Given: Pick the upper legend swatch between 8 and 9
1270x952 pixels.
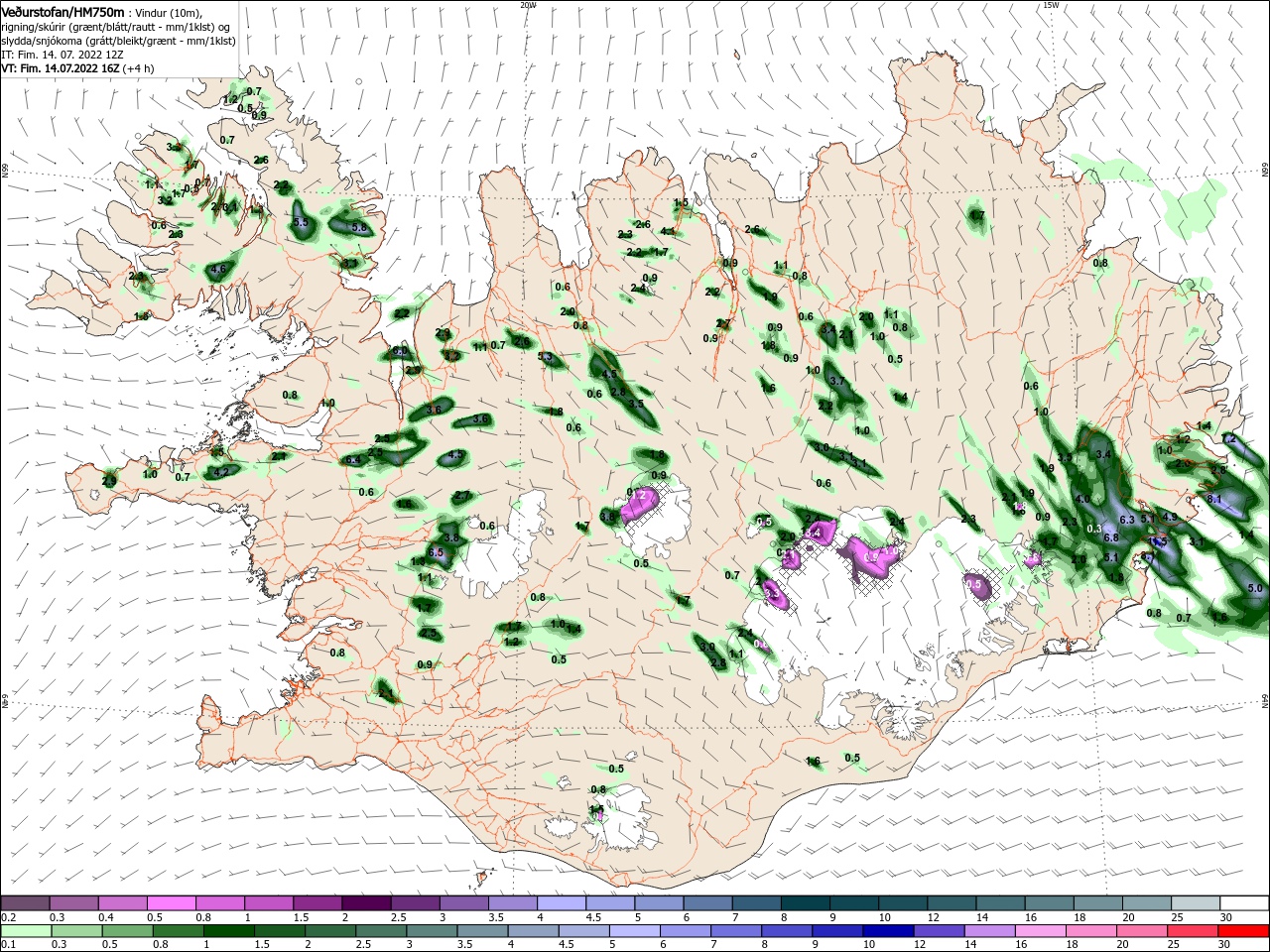Looking at the screenshot, I should (805, 903).
